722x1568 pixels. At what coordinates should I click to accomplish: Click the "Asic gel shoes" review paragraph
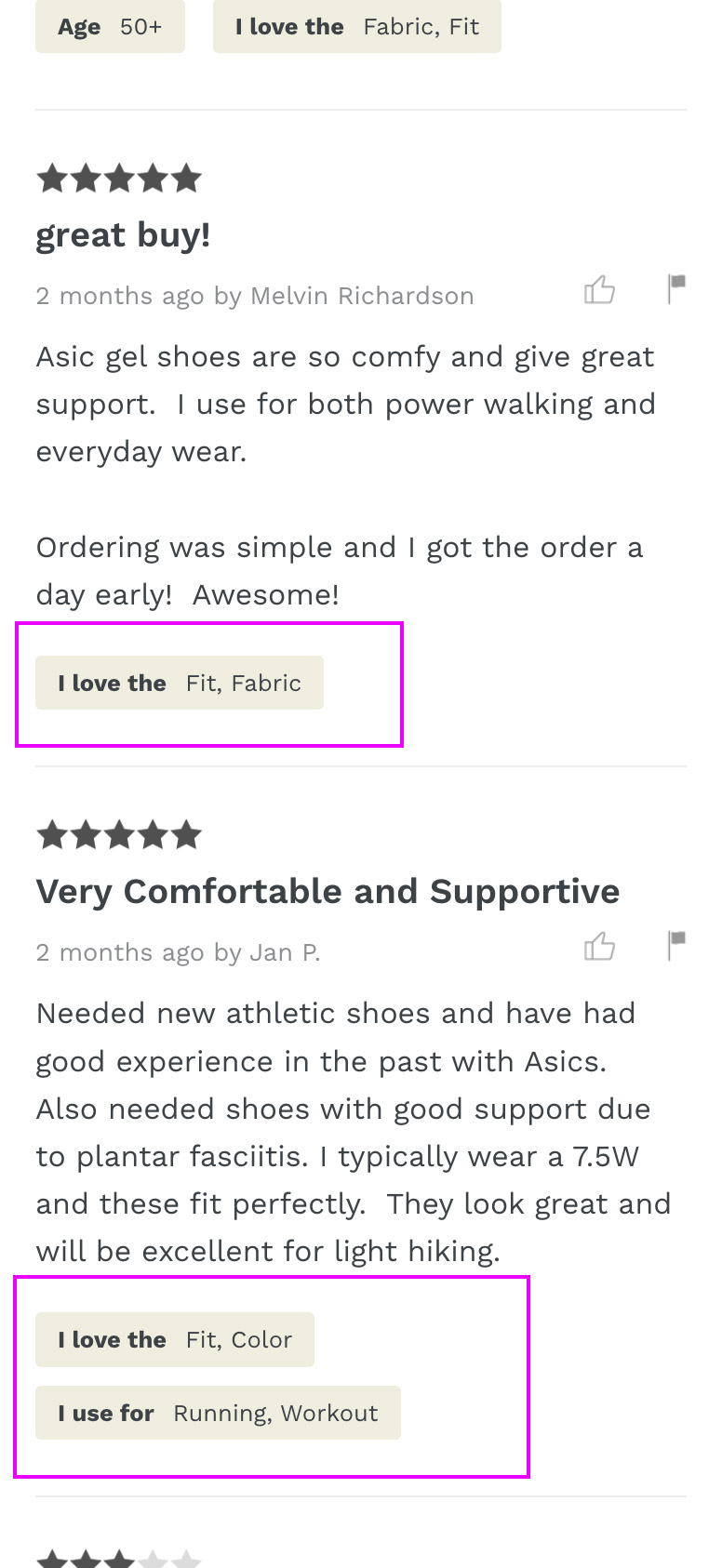point(345,405)
